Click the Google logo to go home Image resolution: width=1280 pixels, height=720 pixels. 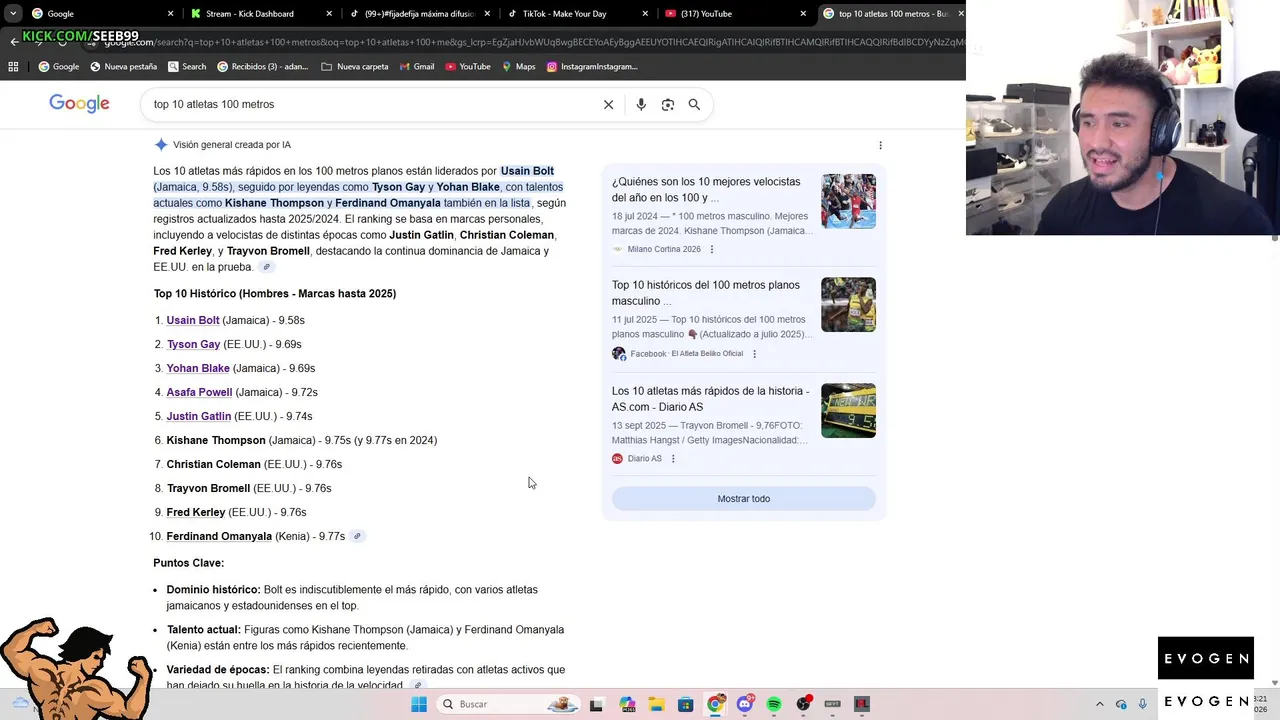pyautogui.click(x=79, y=104)
